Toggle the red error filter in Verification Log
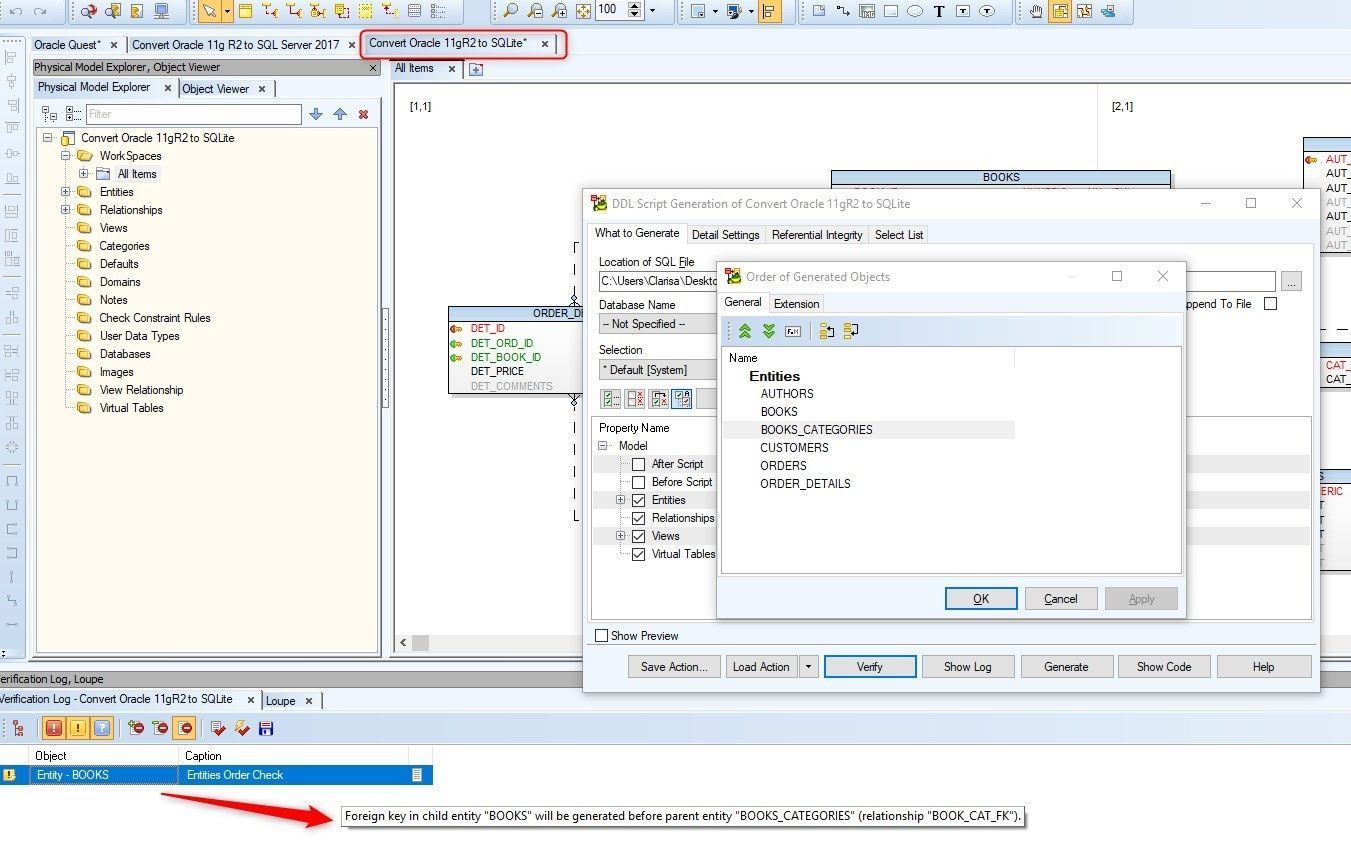This screenshot has width=1351, height=849. click(54, 728)
